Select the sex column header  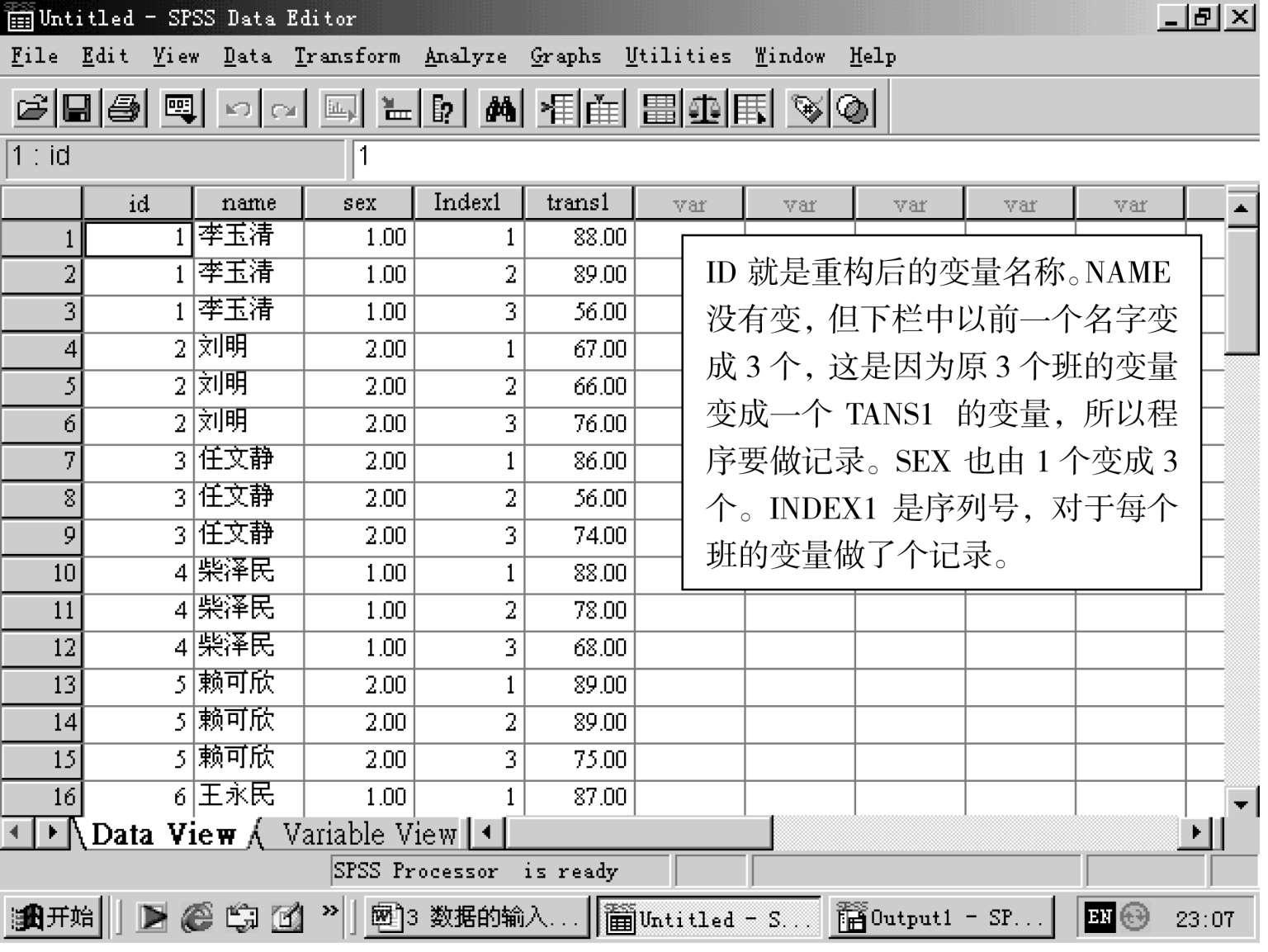pyautogui.click(x=359, y=203)
